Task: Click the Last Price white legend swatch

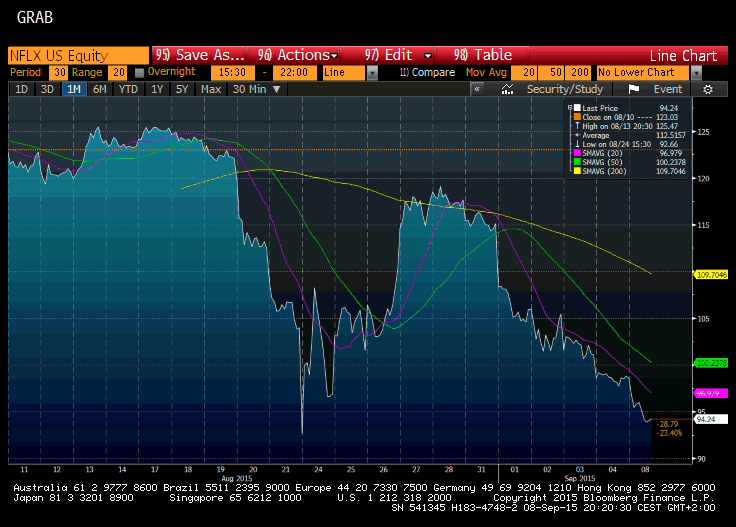Action: point(577,108)
